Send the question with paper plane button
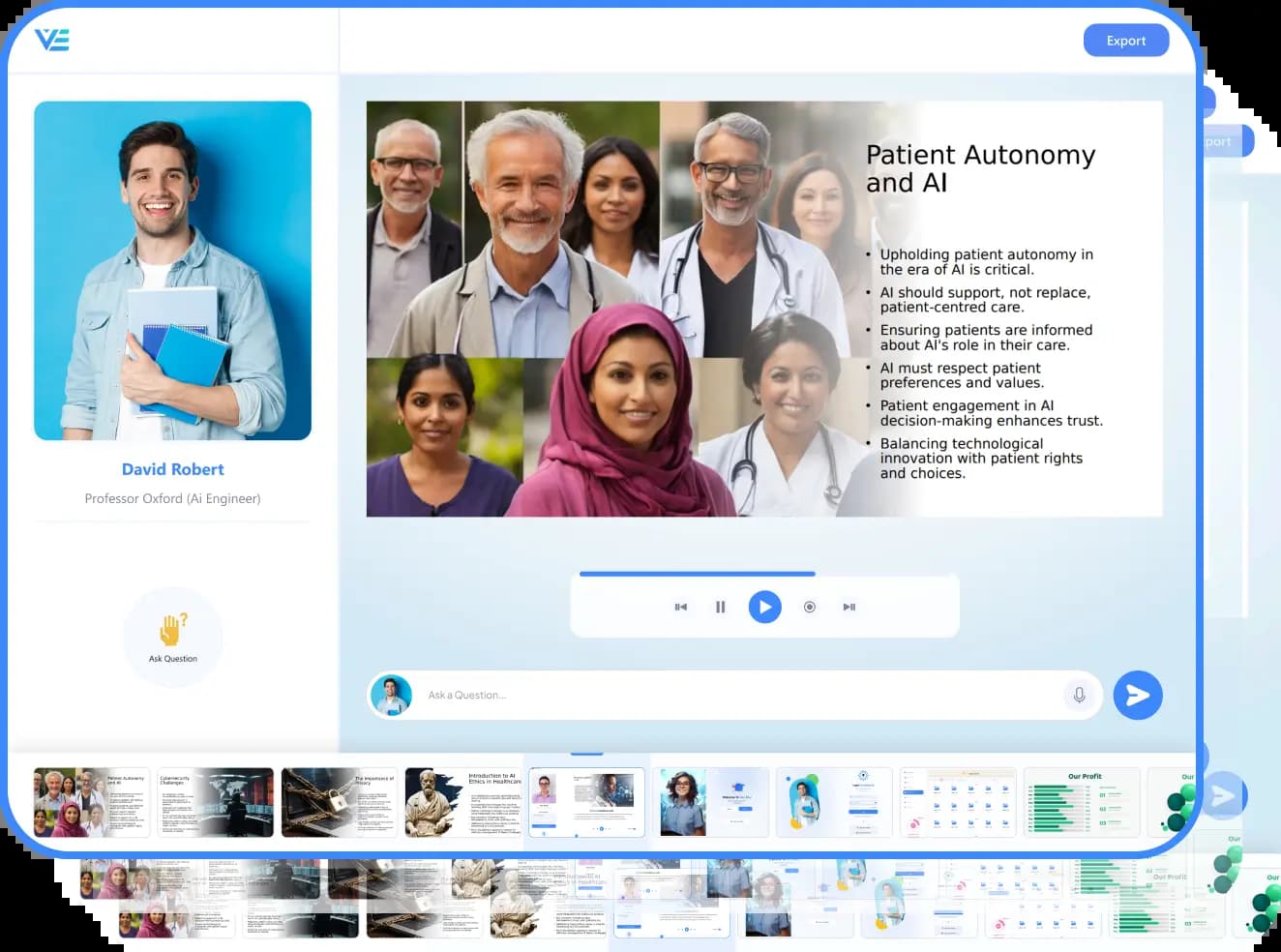This screenshot has height=952, width=1281. coord(1138,696)
